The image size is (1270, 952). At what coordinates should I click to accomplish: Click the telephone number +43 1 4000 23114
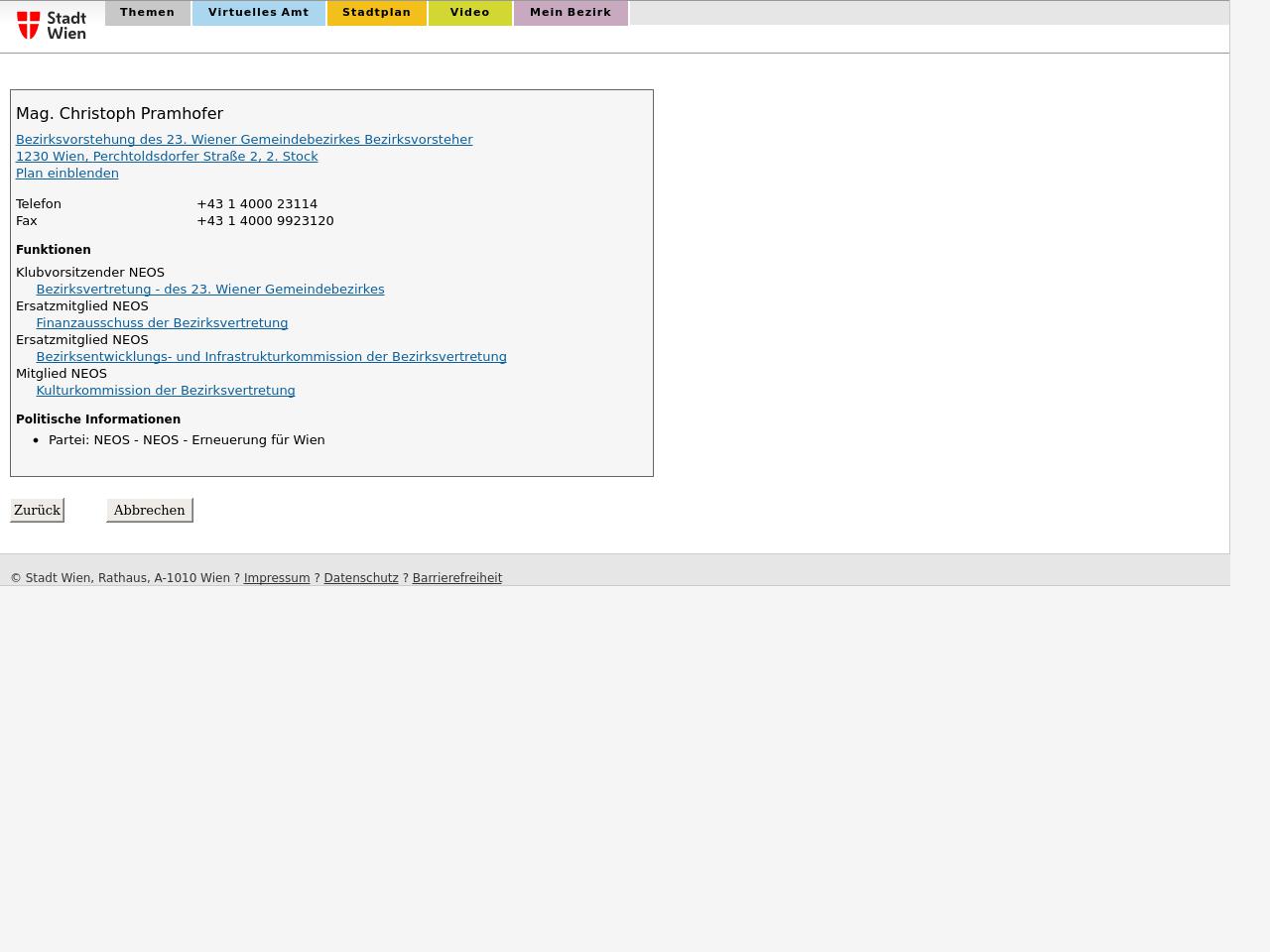tap(257, 204)
